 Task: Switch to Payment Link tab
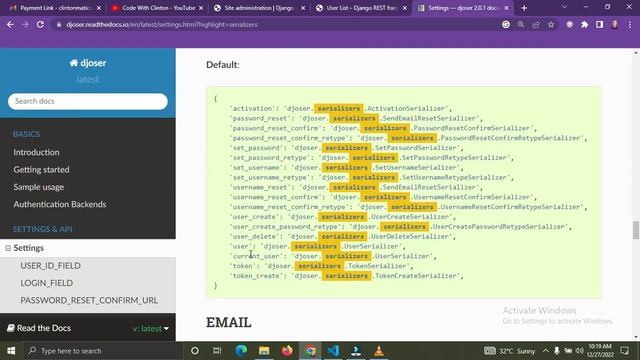point(55,8)
